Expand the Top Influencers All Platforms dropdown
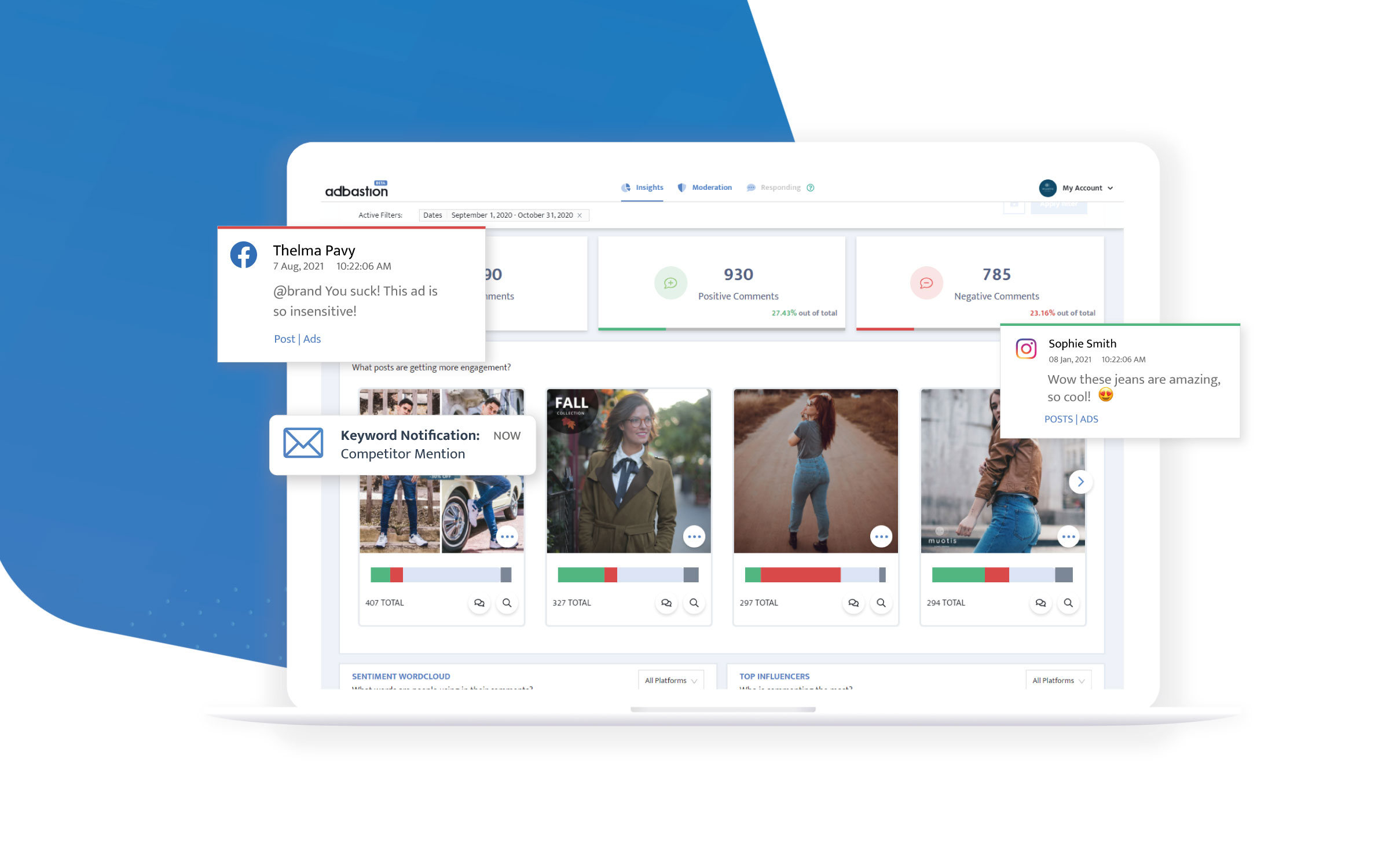The height and width of the screenshot is (848, 1400). pos(1058,680)
